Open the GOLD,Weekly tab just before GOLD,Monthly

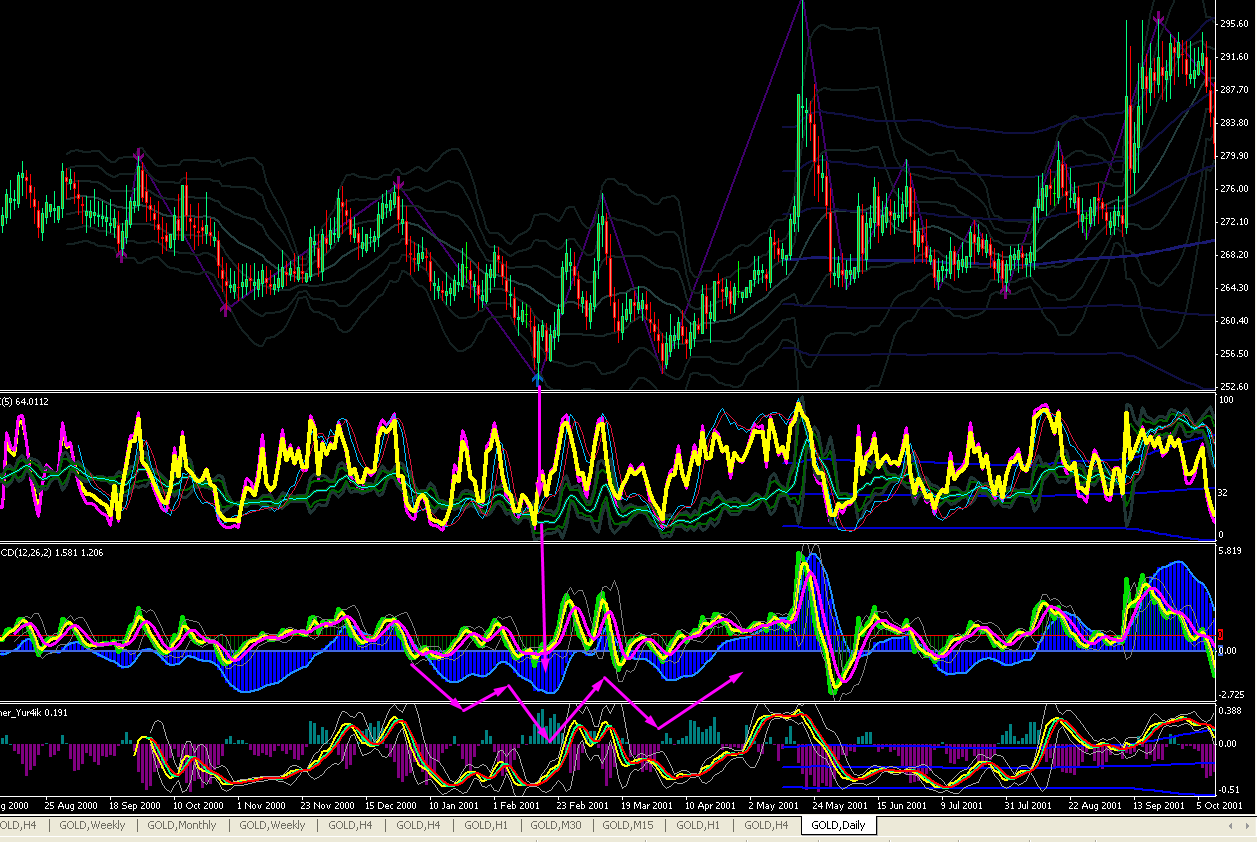[92, 825]
